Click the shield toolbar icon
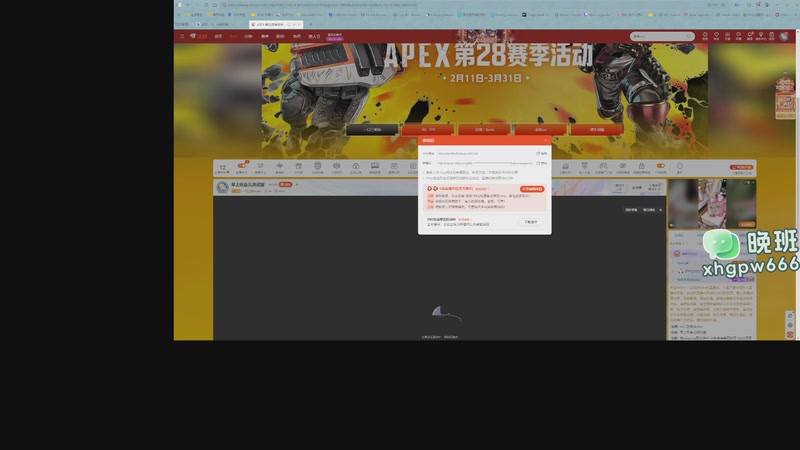The height and width of the screenshot is (450, 800). (x=584, y=167)
